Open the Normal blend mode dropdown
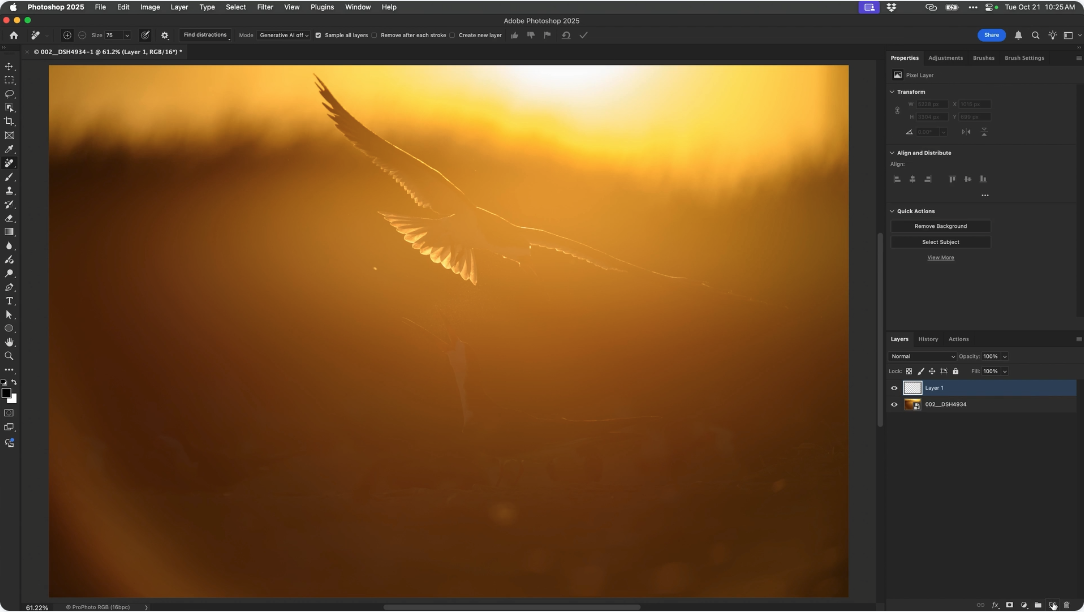1084x612 pixels. (x=922, y=356)
